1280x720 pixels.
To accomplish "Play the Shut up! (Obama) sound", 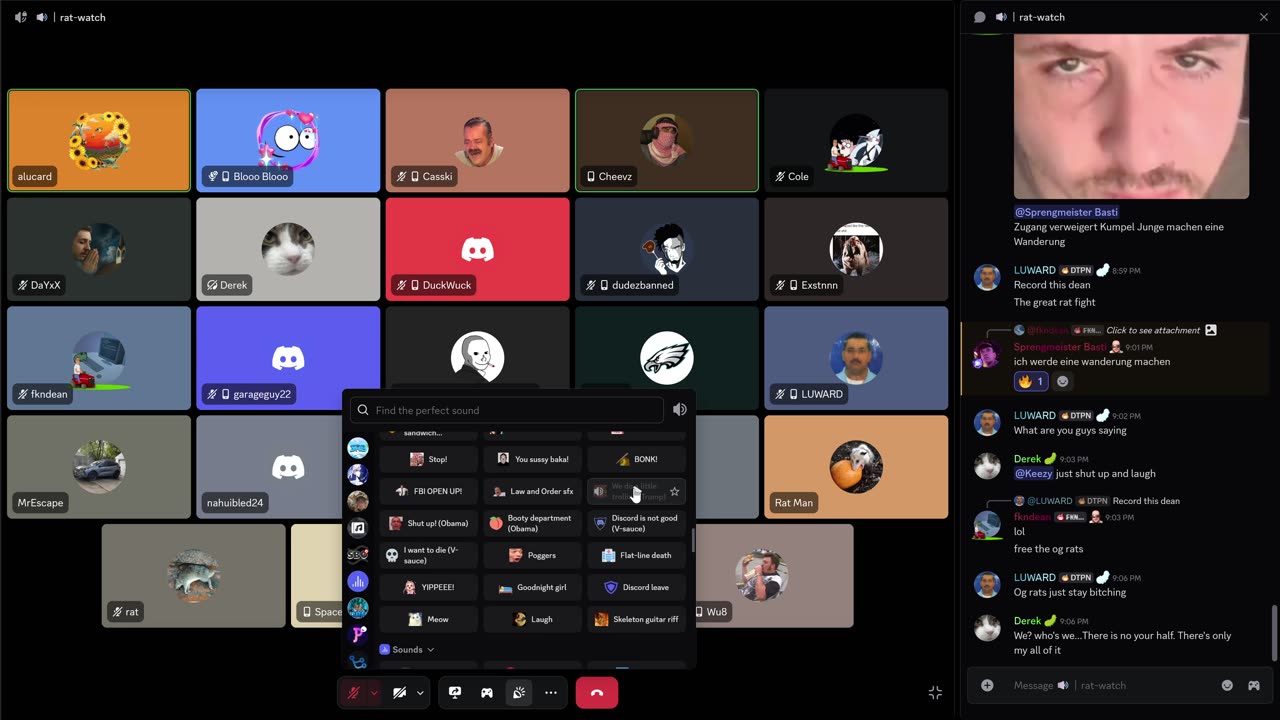I will pos(427,523).
